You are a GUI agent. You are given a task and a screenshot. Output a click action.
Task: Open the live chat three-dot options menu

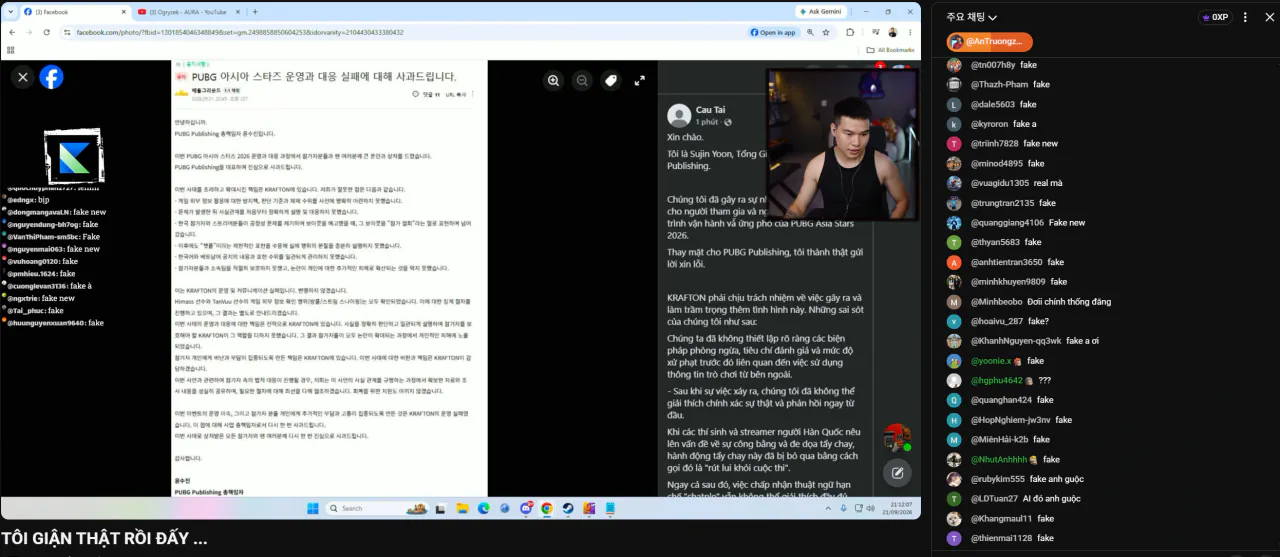pos(1245,17)
